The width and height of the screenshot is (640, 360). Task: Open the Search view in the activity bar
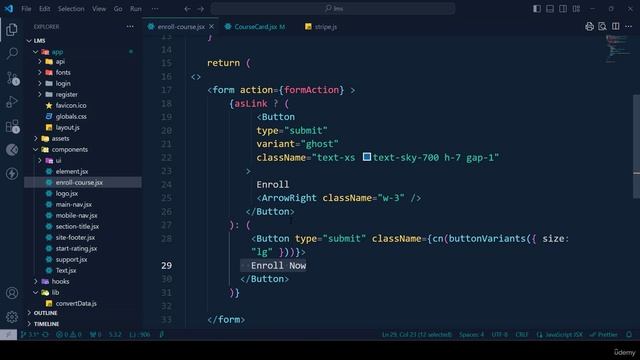point(12,53)
